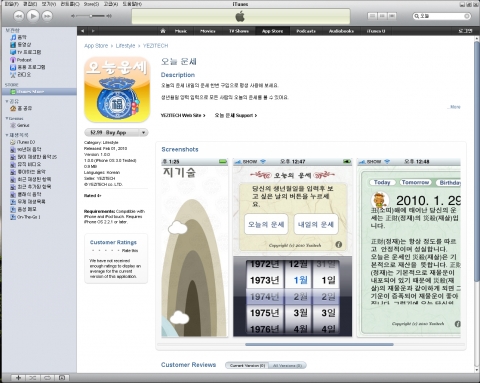This screenshot has height=383, width=480.
Task: Open the TV Shows store tab
Action: [239, 31]
